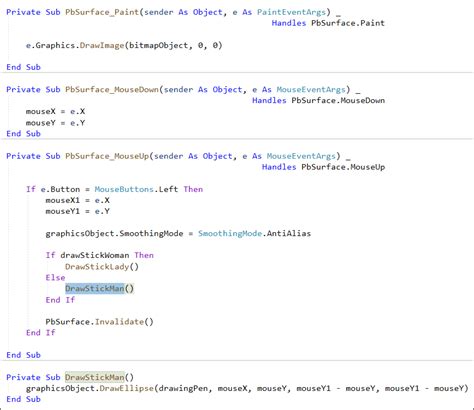
Task: Click the PbSurface_MouseUp sub name
Action: 107,156
